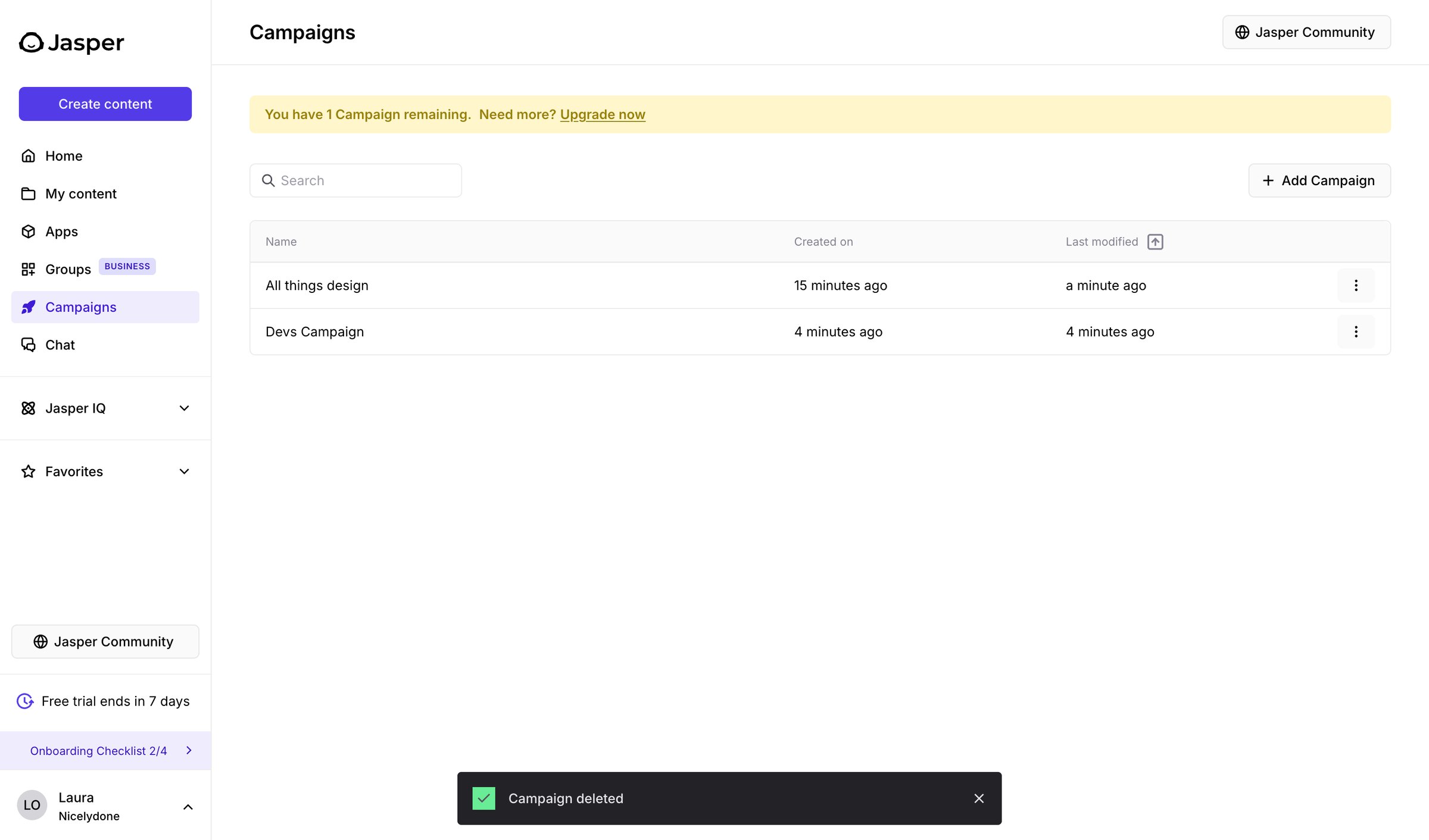
Task: Open Onboarding Checklist 2/4
Action: point(105,751)
